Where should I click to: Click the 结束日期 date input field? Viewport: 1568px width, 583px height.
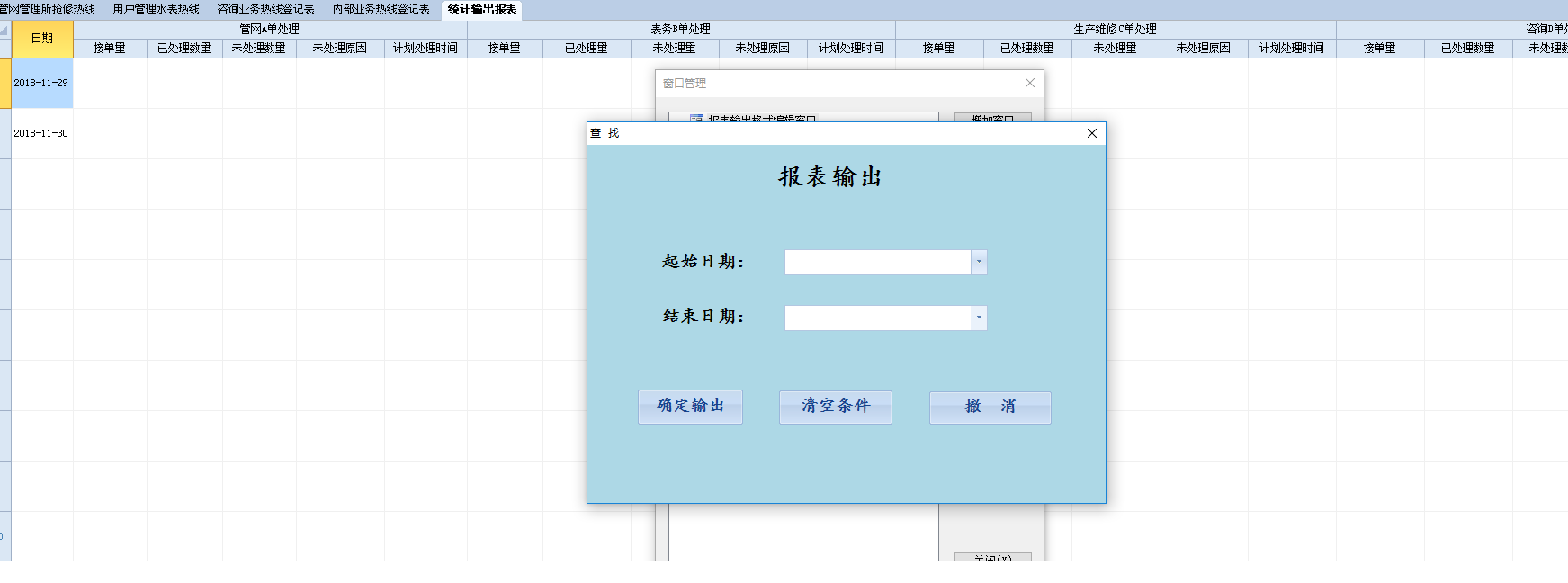tap(878, 318)
